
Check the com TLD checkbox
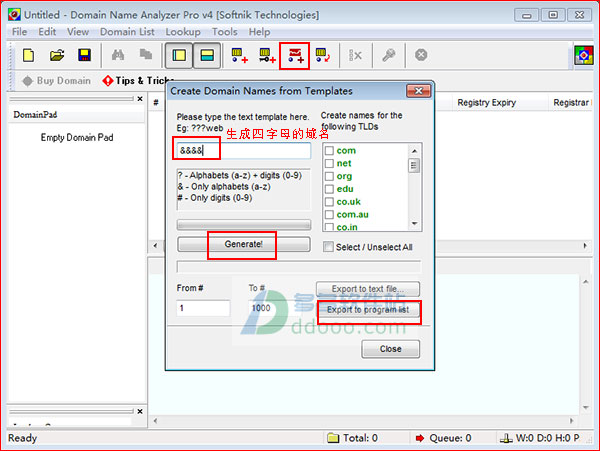point(329,151)
